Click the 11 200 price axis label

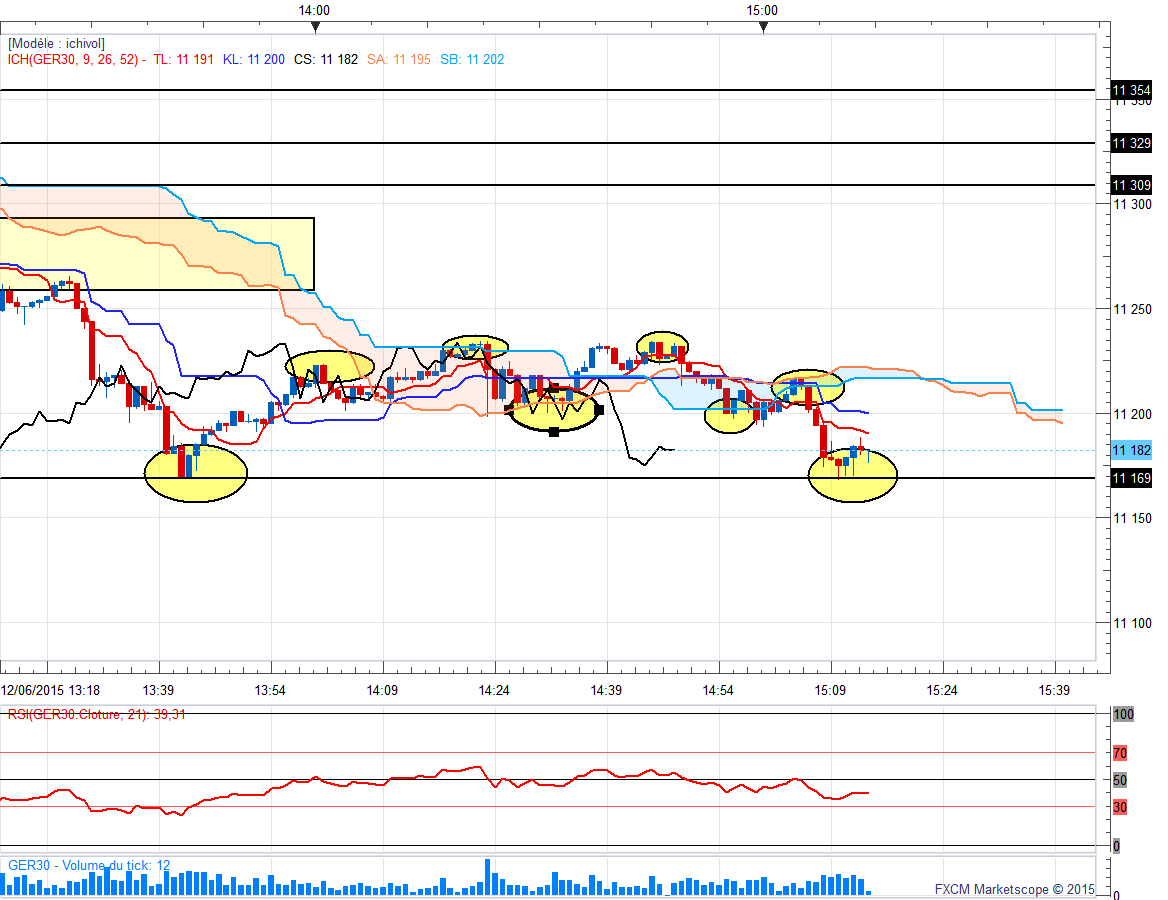pos(1132,414)
